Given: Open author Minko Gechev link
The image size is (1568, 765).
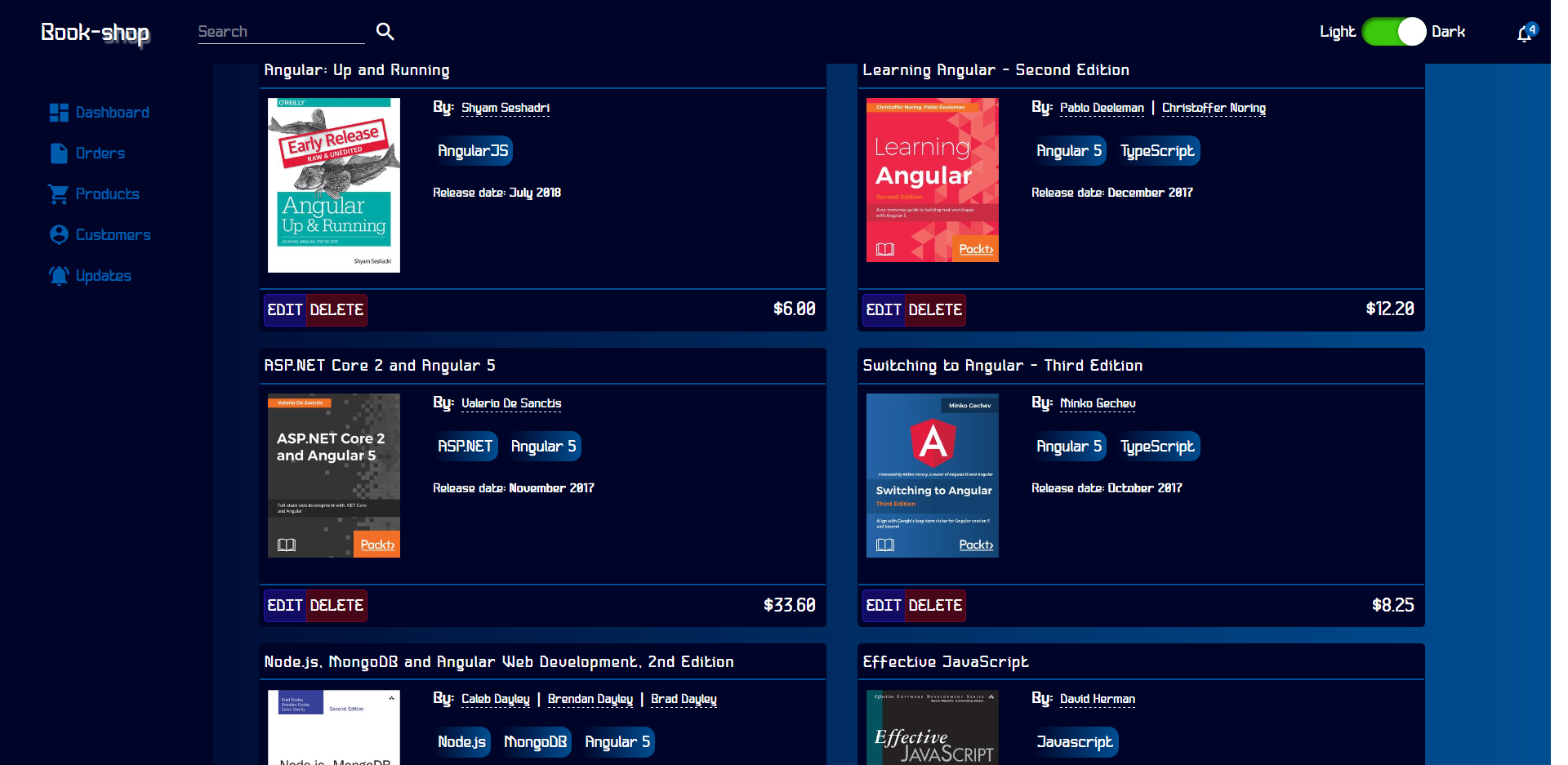Looking at the screenshot, I should (x=1098, y=403).
